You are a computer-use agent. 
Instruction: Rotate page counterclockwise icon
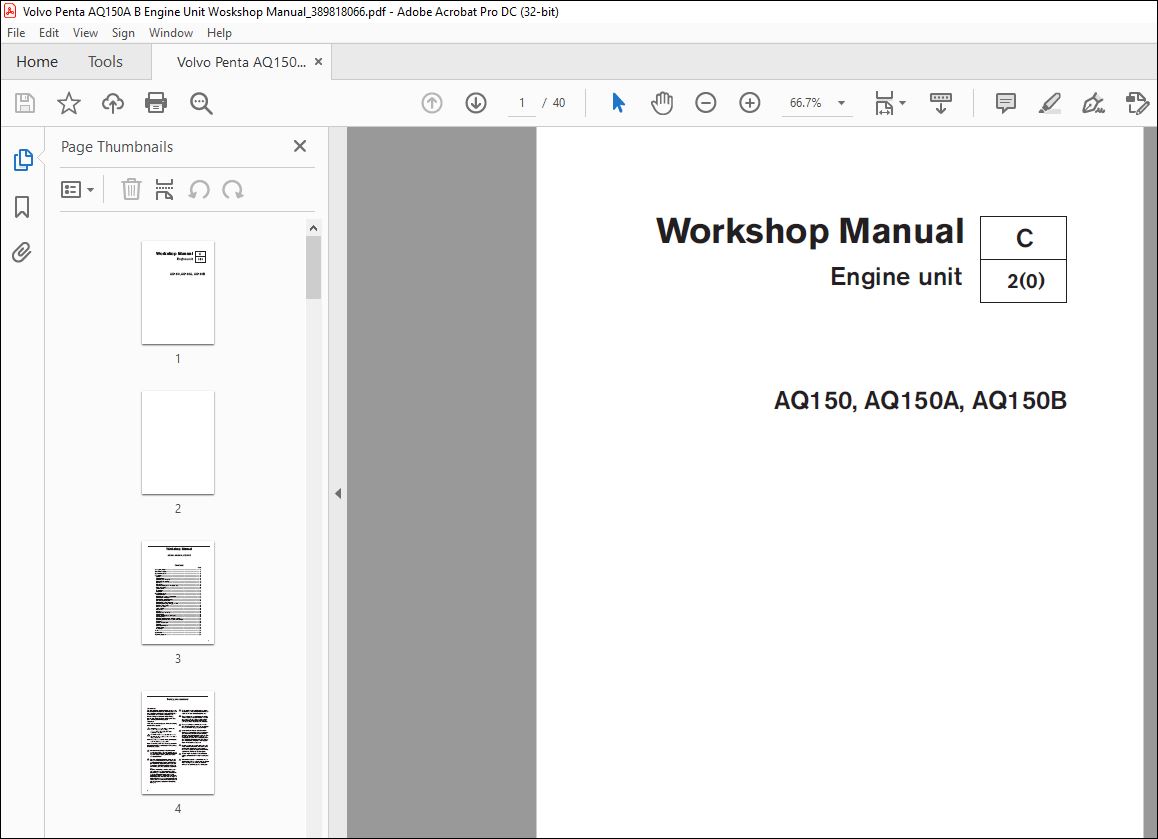click(199, 190)
